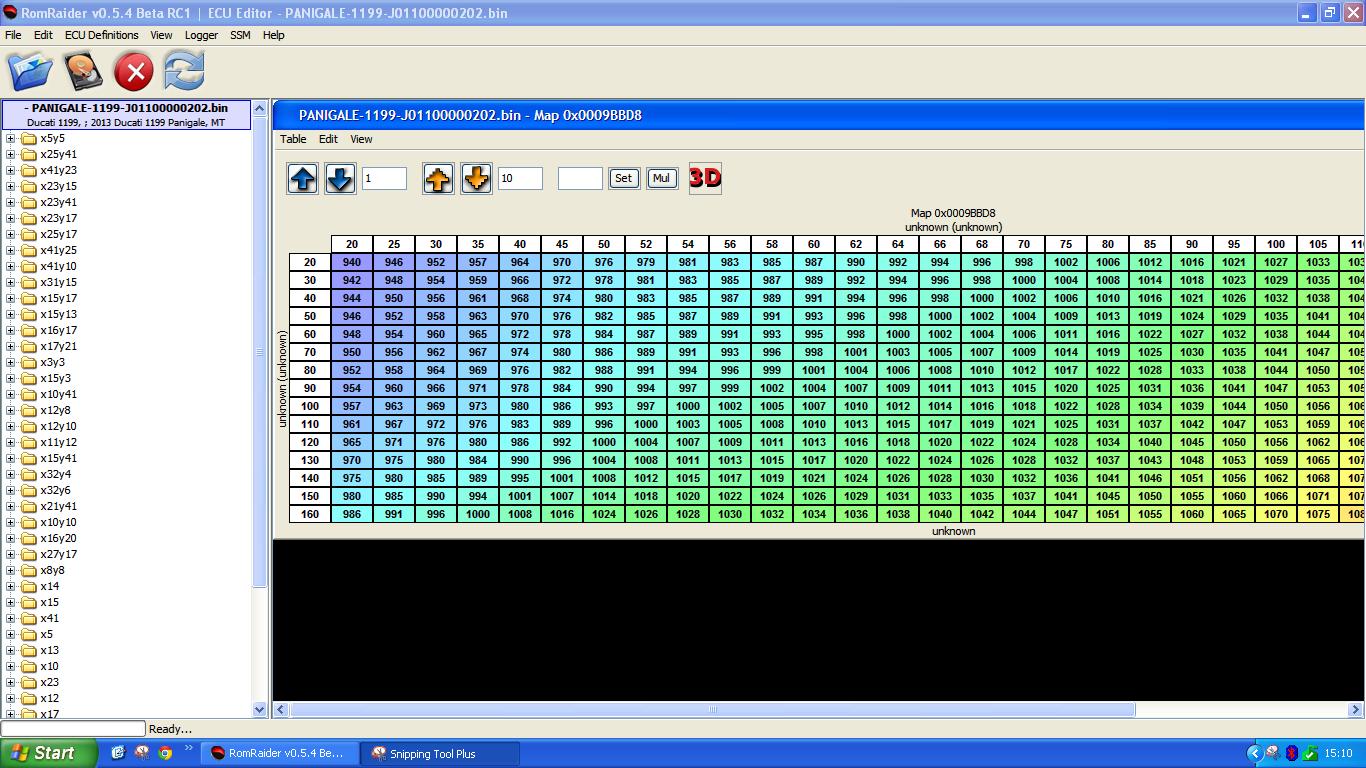This screenshot has height=768, width=1366.
Task: Click the Mul button
Action: 661,178
